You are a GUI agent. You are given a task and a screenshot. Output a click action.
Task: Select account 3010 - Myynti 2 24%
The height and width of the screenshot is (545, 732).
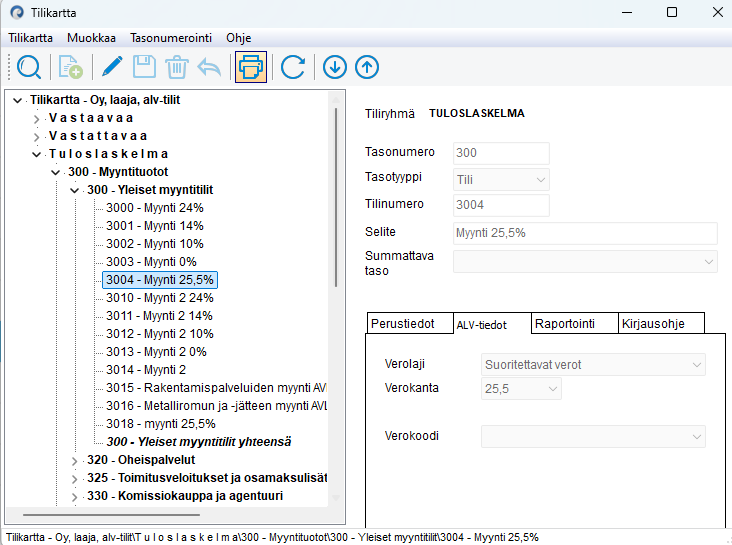click(x=160, y=298)
